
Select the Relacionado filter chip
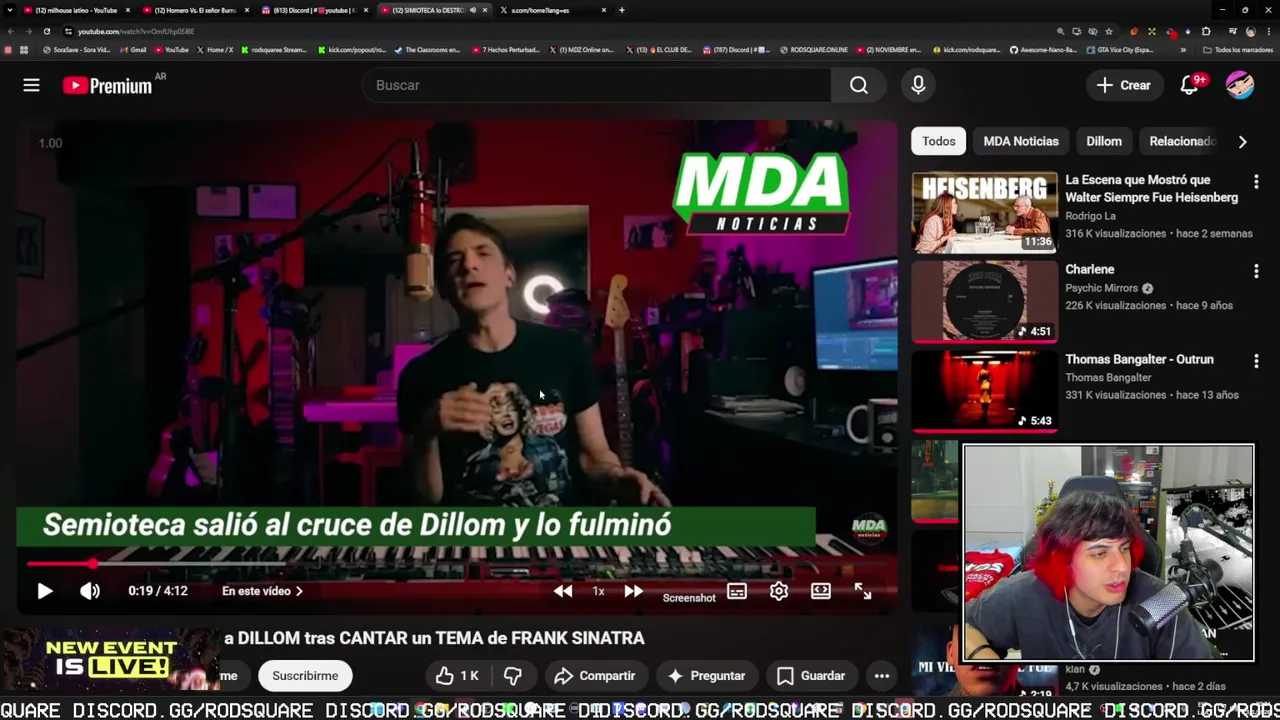coord(1182,141)
